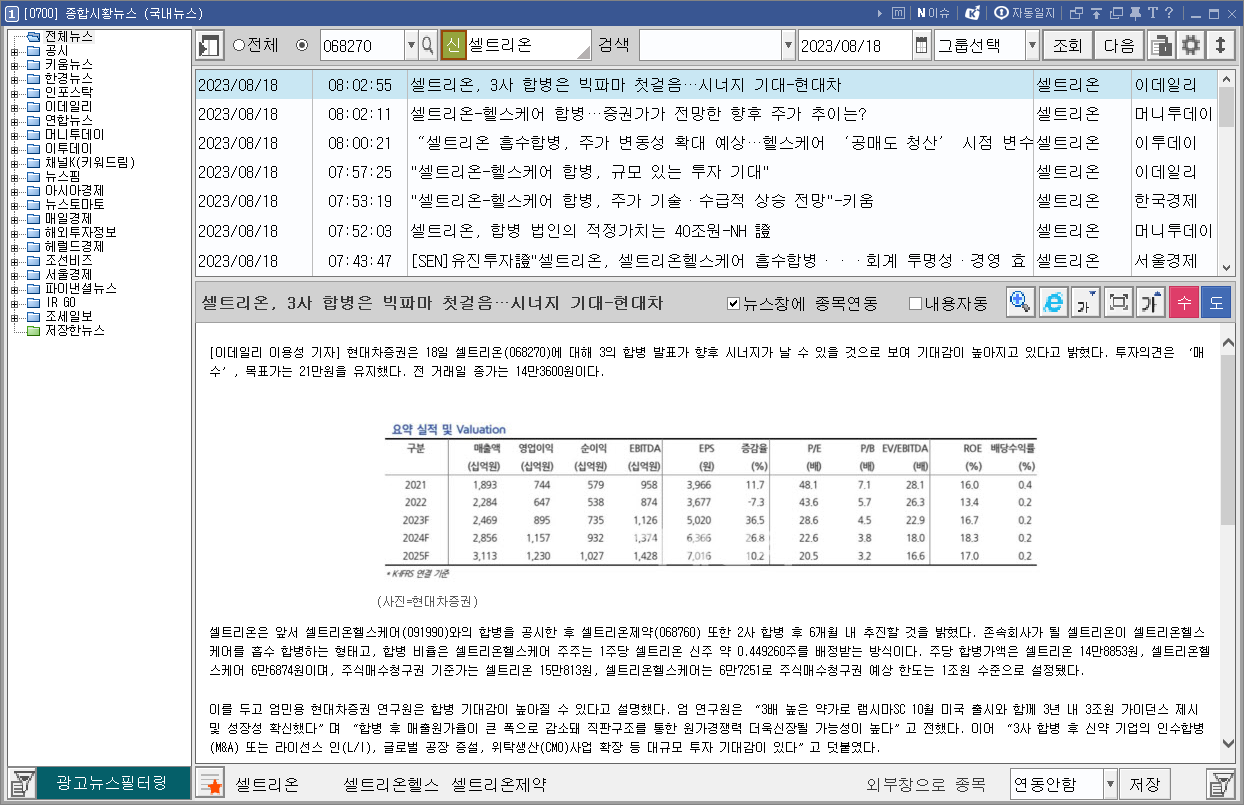Click the 광고뉴스필터링 button
The image size is (1244, 805).
[112, 783]
